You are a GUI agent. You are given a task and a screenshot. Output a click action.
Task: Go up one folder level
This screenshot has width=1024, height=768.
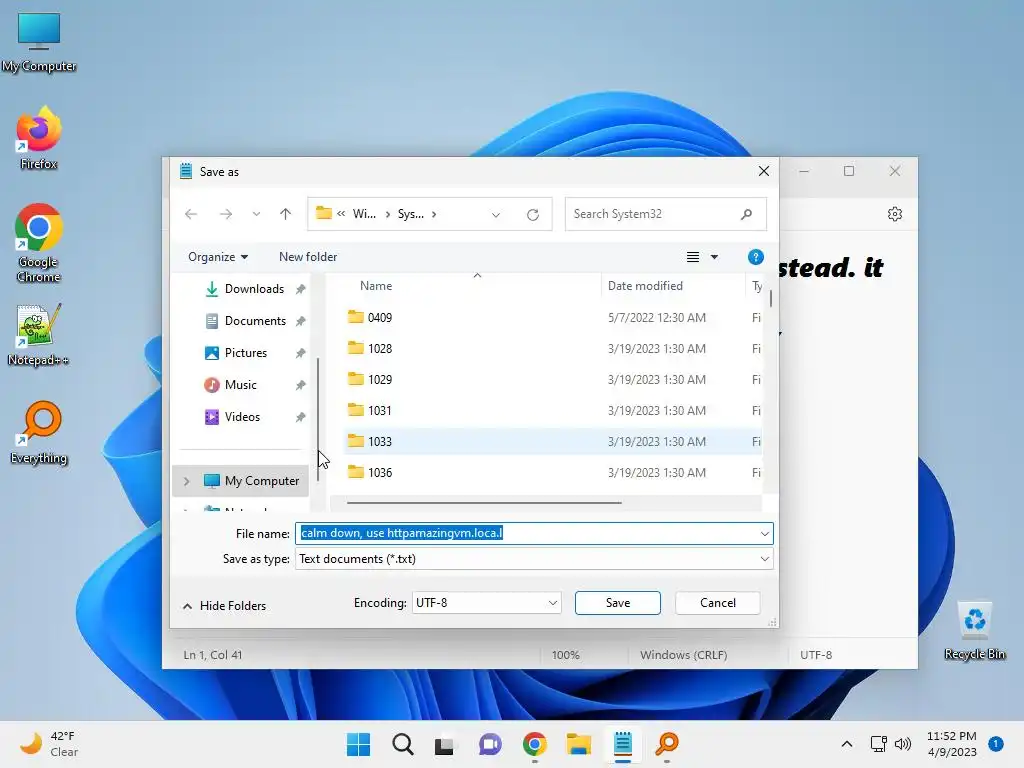point(285,214)
